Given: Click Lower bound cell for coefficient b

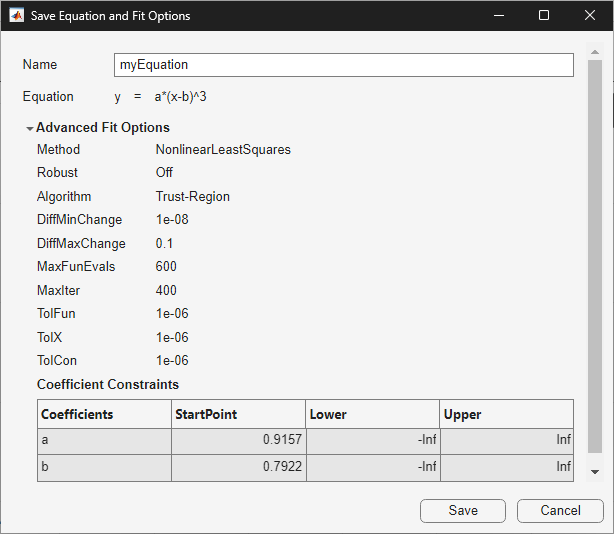Looking at the screenshot, I should (372, 467).
